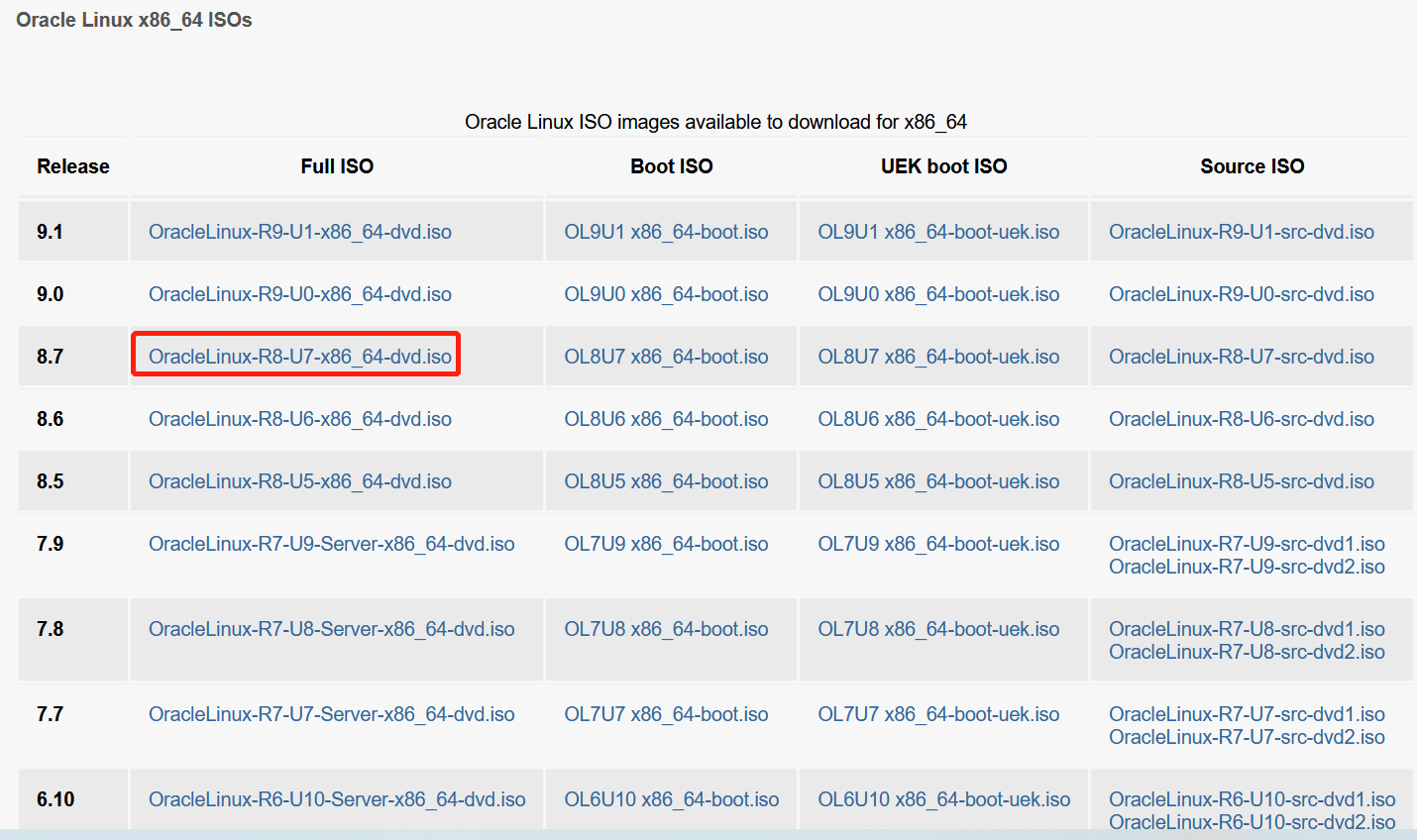Image resolution: width=1417 pixels, height=840 pixels.
Task: Open OracleLinux-R9-U1-src-dvd.iso source link
Action: [1242, 232]
